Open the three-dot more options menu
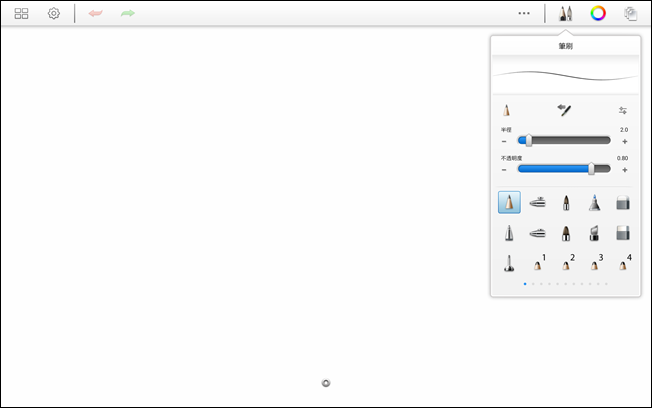Image resolution: width=652 pixels, height=408 pixels. coord(524,13)
